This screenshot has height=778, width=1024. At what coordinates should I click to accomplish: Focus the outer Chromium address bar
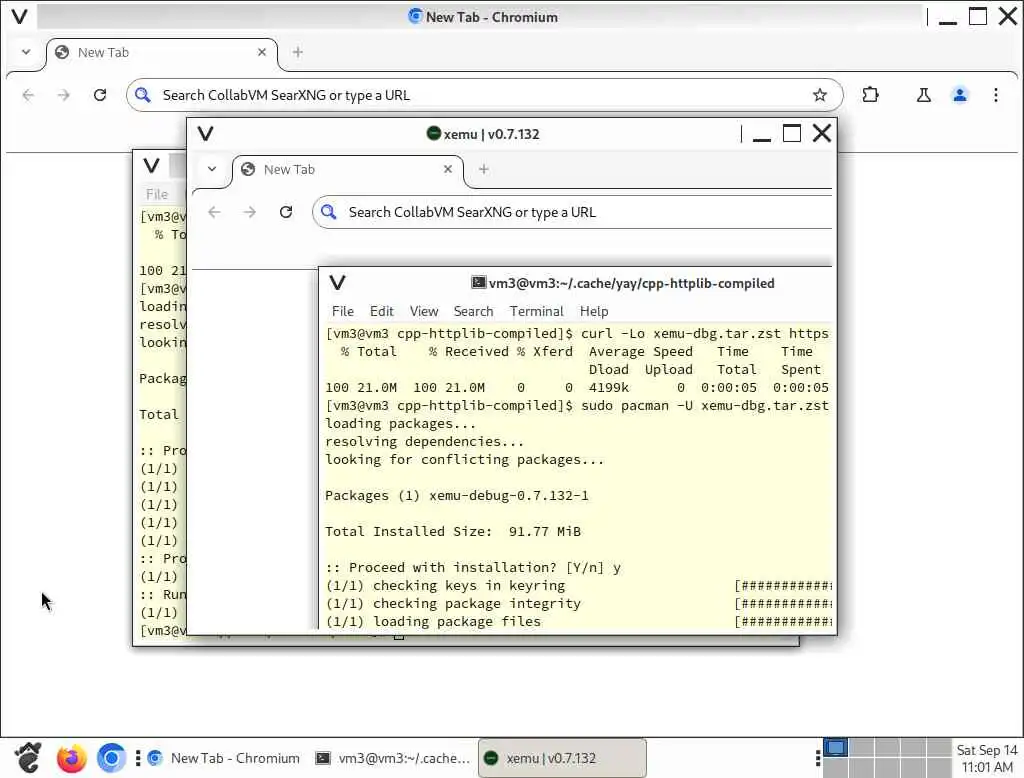(484, 95)
